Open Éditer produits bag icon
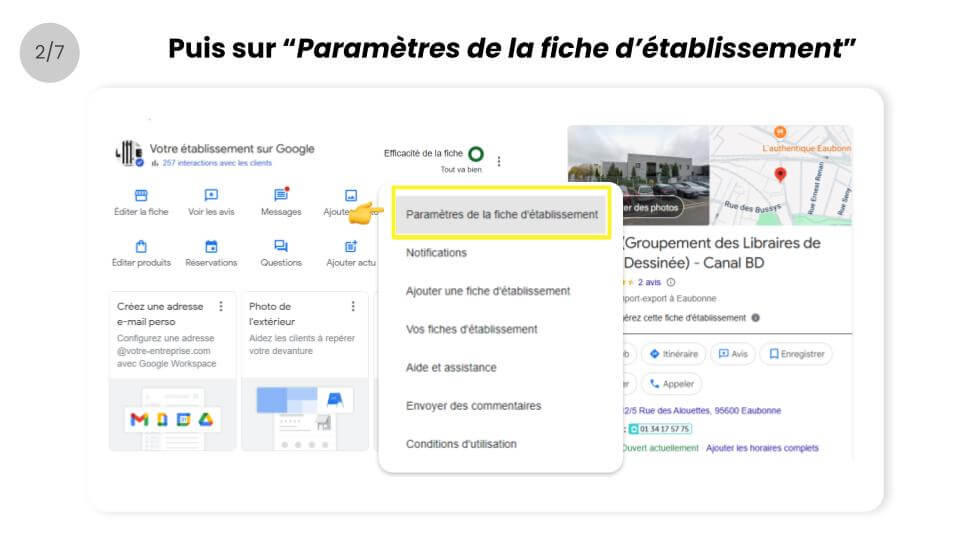Screen dimensions: 960x540 click(141, 247)
